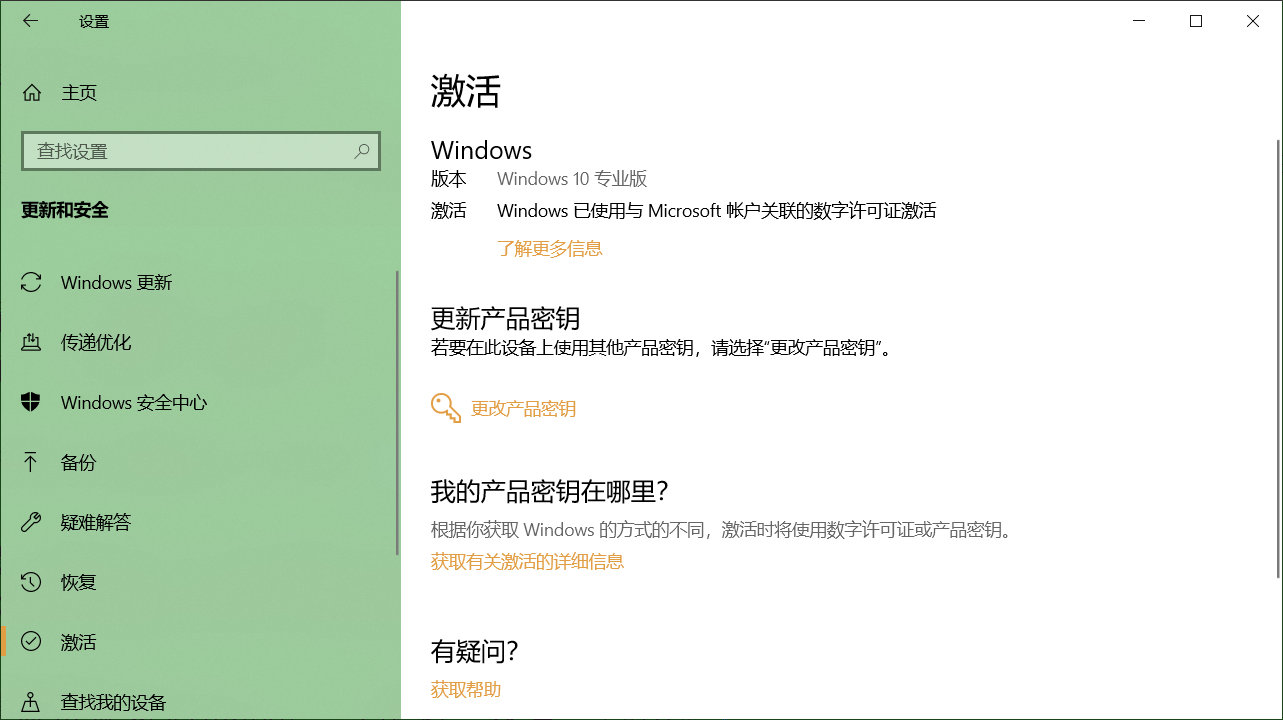Viewport: 1283px width, 720px height.
Task: Open 了解更多信息 link
Action: coord(549,247)
